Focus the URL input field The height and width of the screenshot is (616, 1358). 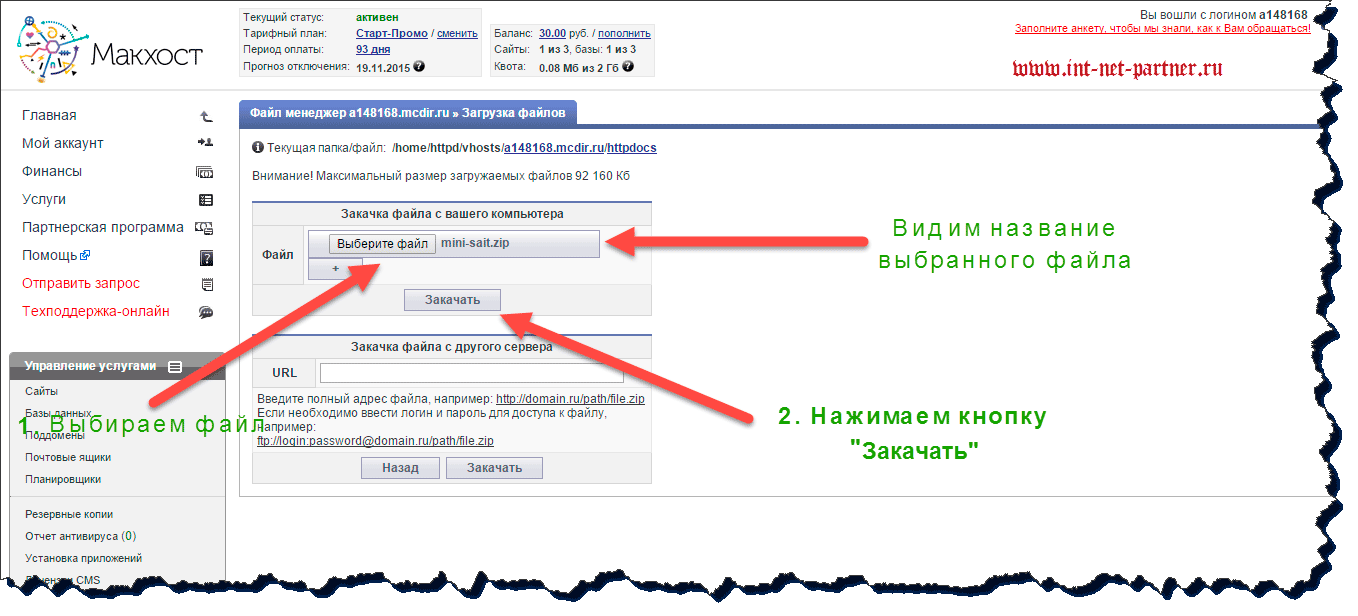click(471, 373)
